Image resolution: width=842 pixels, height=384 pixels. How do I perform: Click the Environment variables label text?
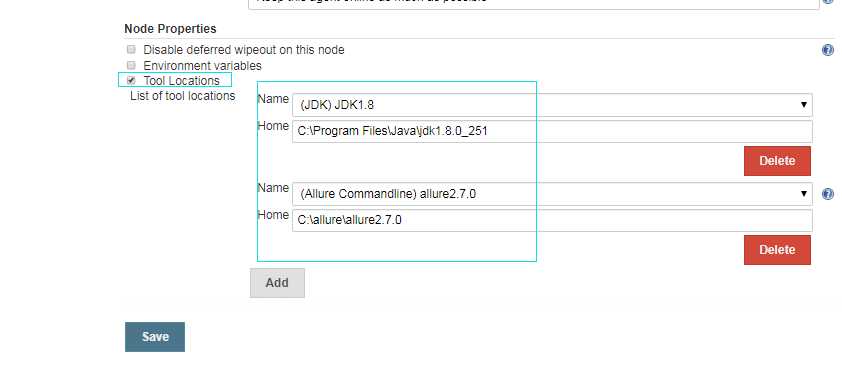click(202, 66)
